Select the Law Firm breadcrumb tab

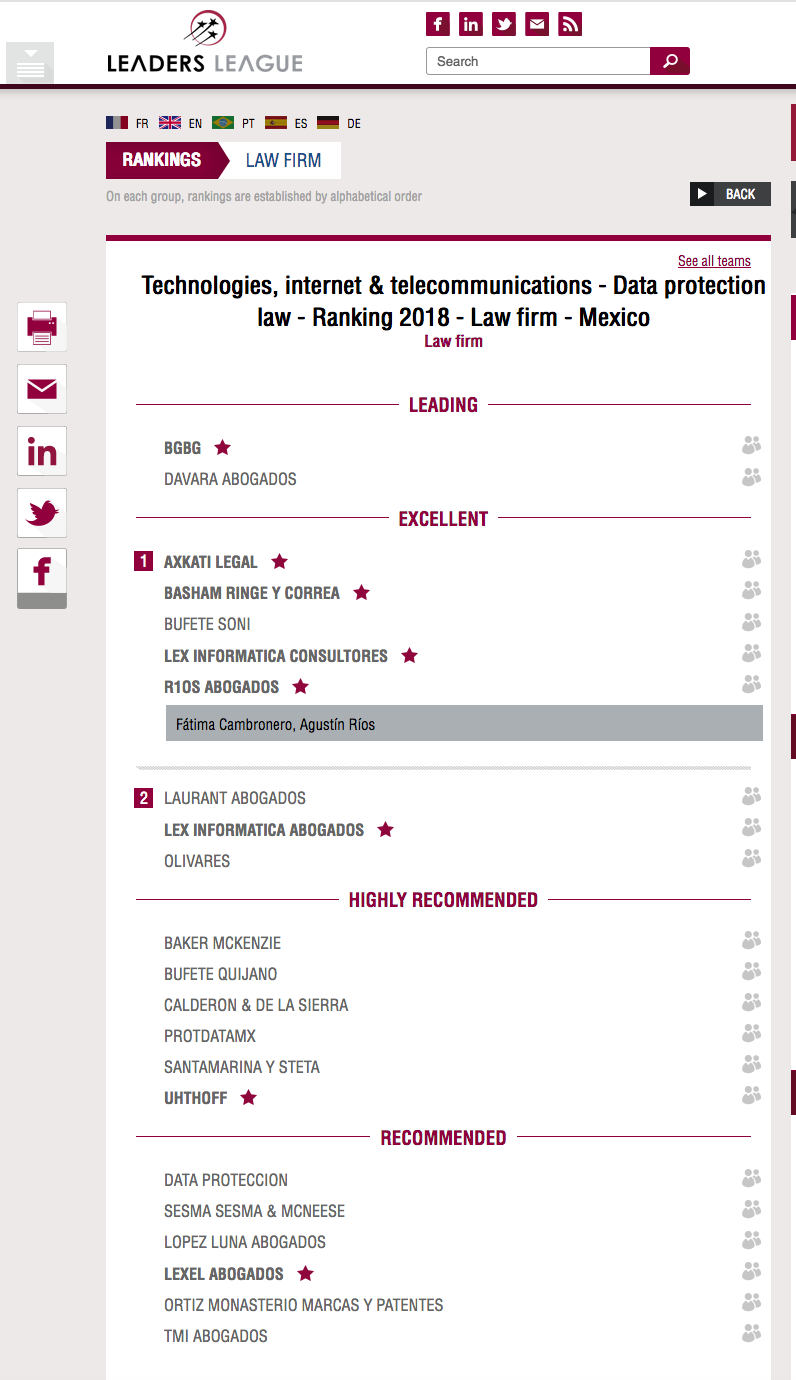point(283,160)
